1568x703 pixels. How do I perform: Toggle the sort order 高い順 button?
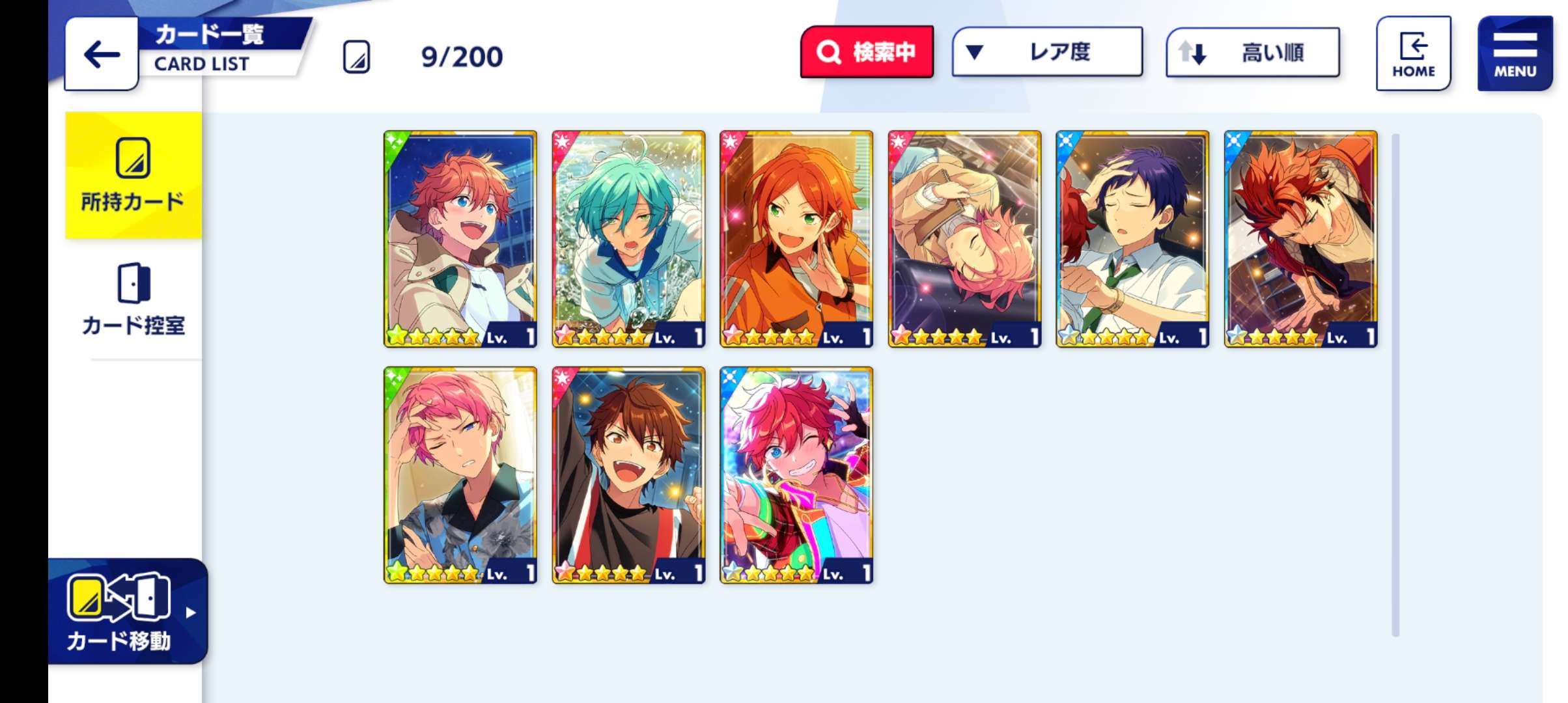1253,52
